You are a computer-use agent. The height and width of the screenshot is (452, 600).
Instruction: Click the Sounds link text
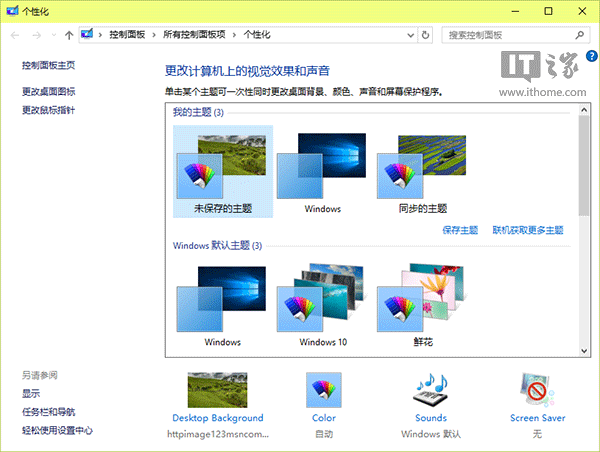[x=431, y=418]
